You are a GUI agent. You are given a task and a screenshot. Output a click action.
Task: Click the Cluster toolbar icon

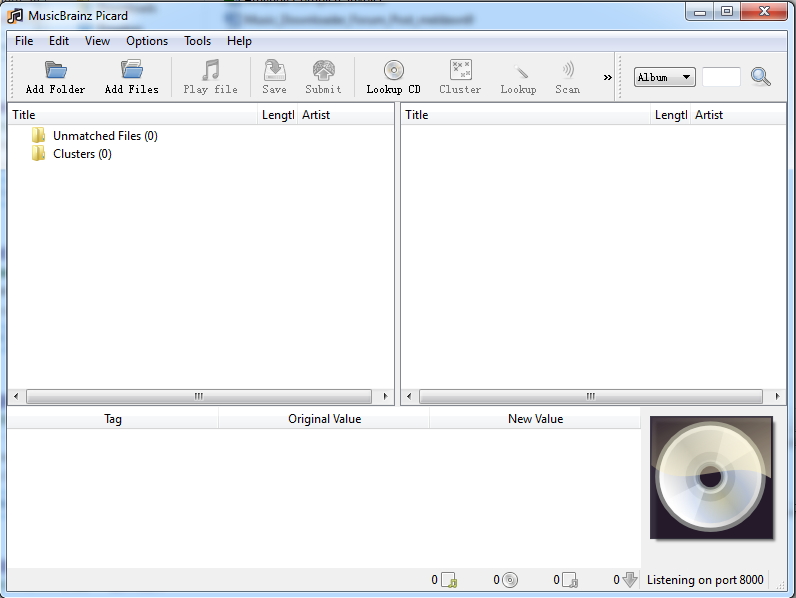[x=460, y=71]
